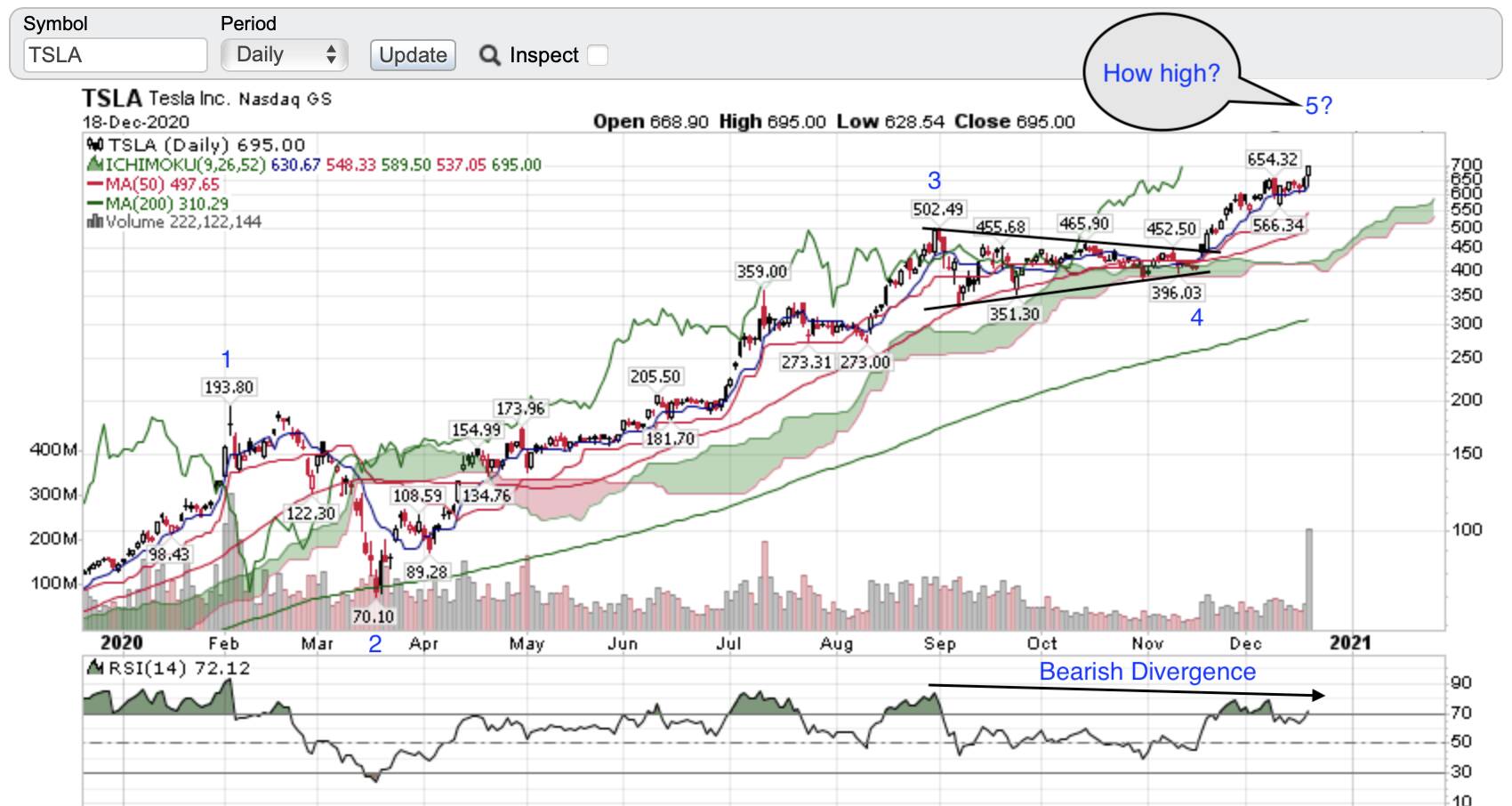Click the 108.59 price label

417,496
